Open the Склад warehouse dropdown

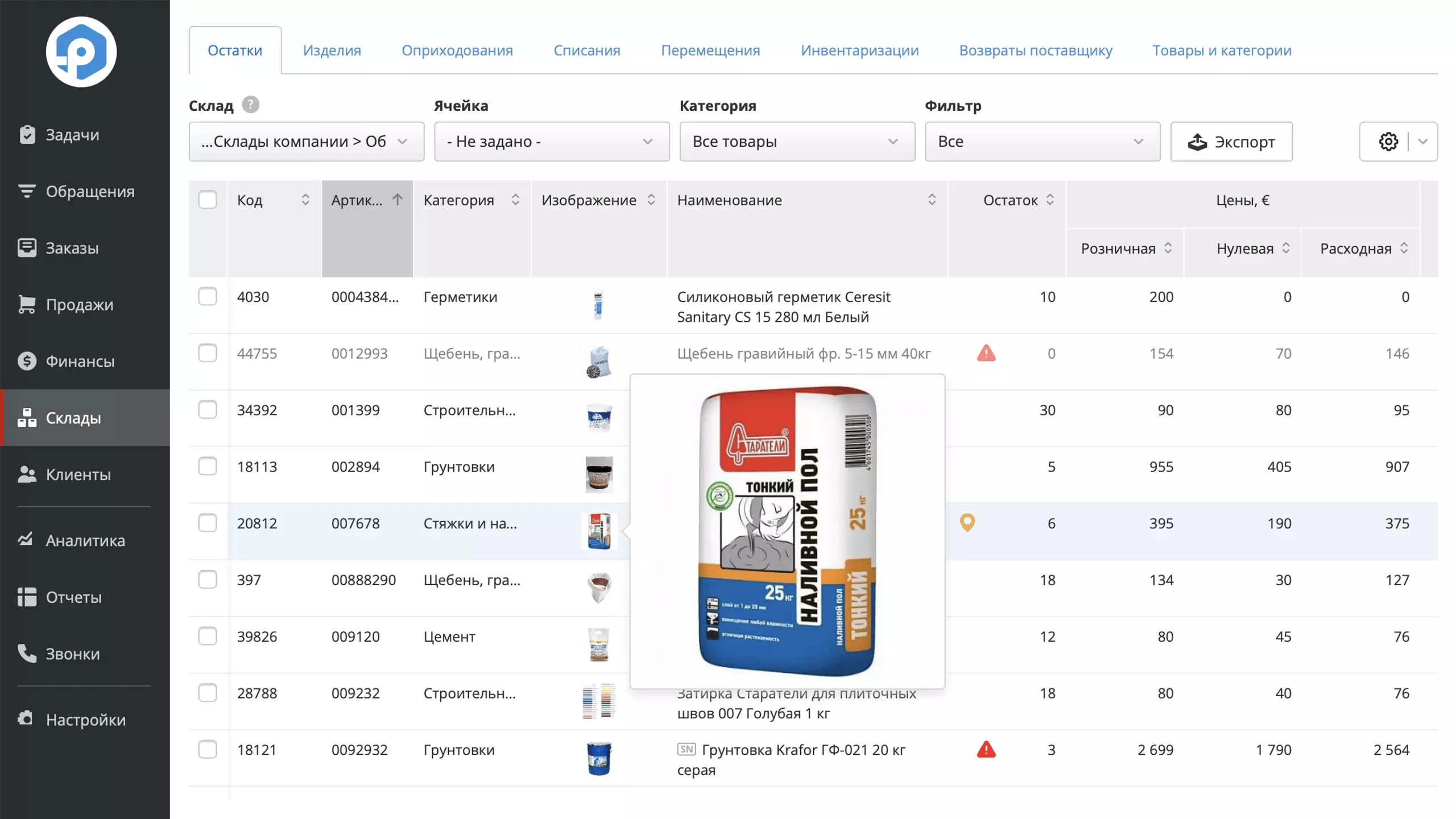[x=307, y=142]
